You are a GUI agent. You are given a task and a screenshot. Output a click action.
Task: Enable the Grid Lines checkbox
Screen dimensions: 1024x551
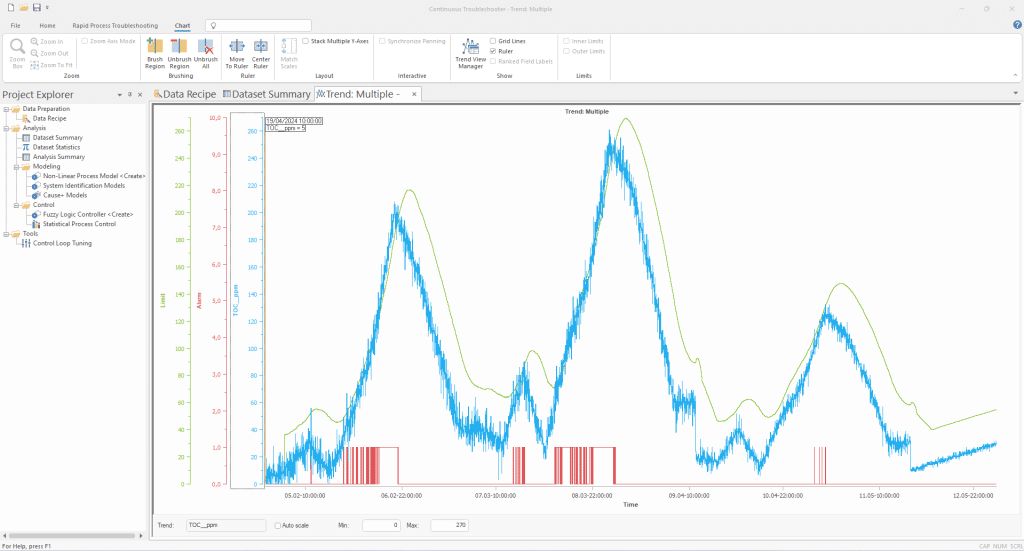492,41
